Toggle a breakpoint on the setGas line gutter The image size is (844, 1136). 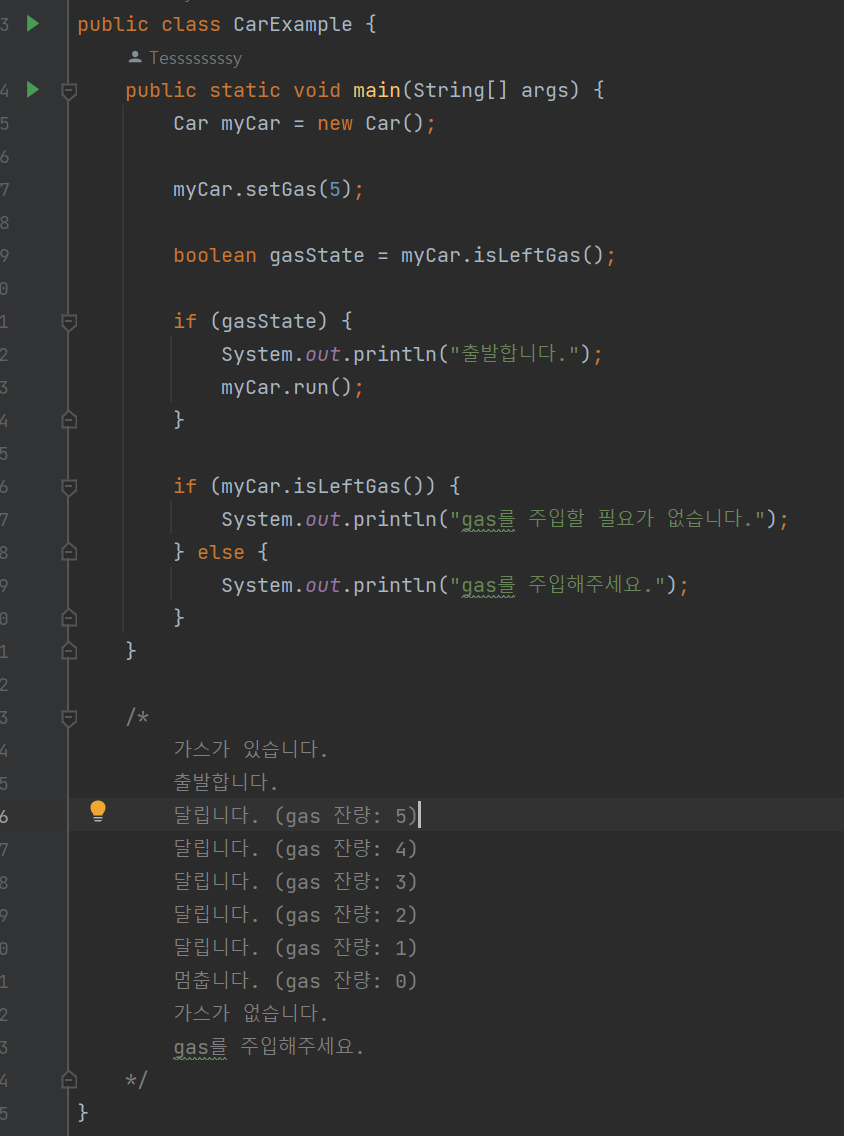(x=40, y=188)
